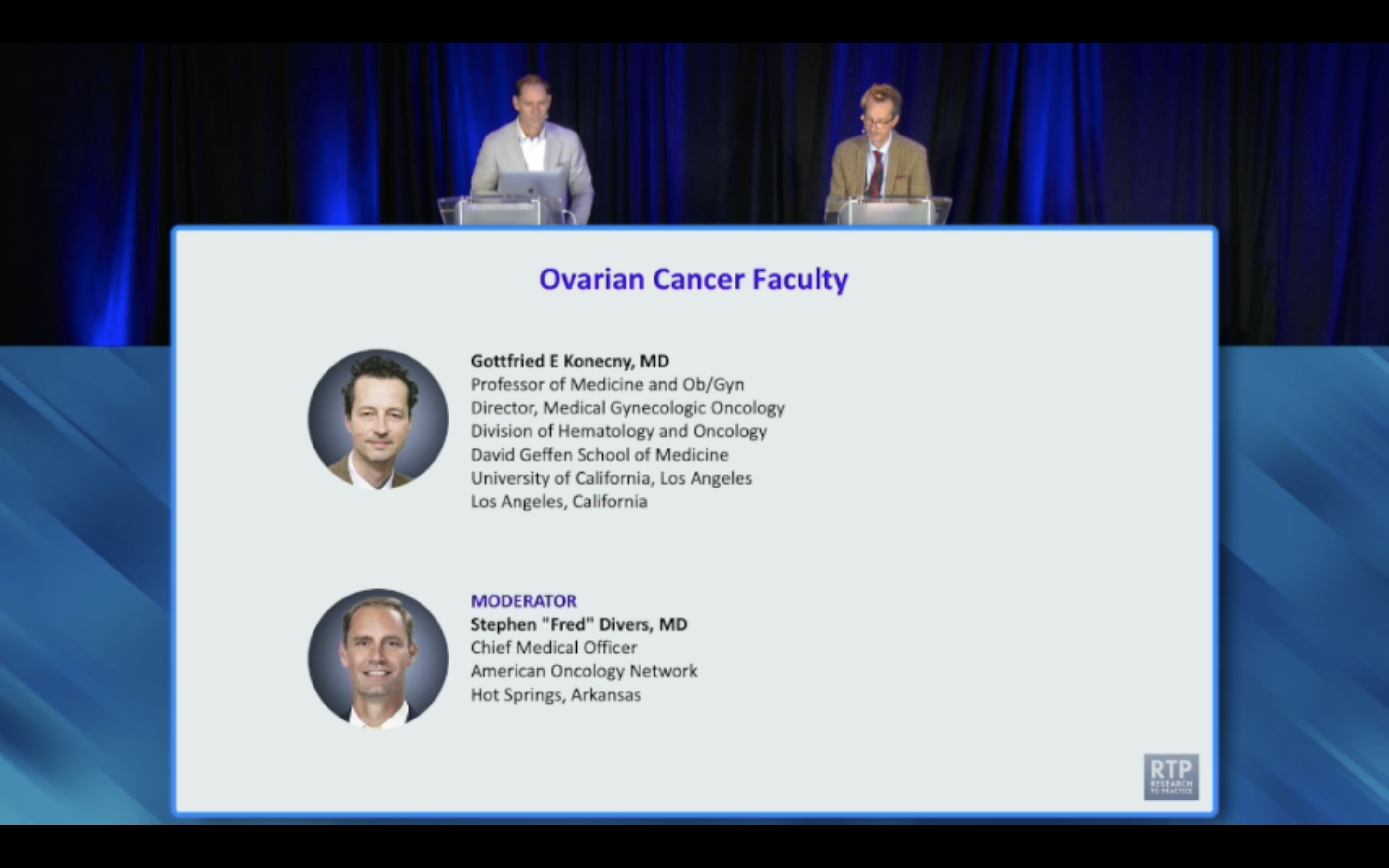Click the name "Stephen "Fred" Divers, MD"
1389x868 pixels.
(x=579, y=624)
